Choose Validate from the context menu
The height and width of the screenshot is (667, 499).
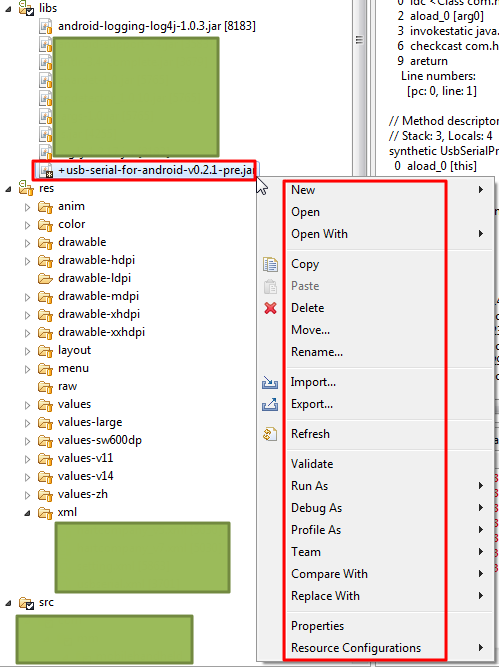click(377, 464)
